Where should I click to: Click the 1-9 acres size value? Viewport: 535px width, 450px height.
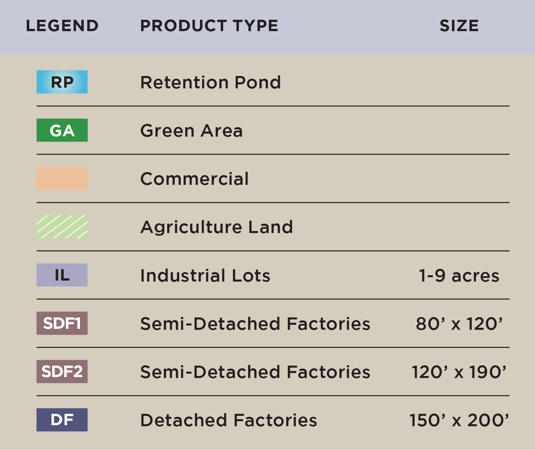click(459, 275)
